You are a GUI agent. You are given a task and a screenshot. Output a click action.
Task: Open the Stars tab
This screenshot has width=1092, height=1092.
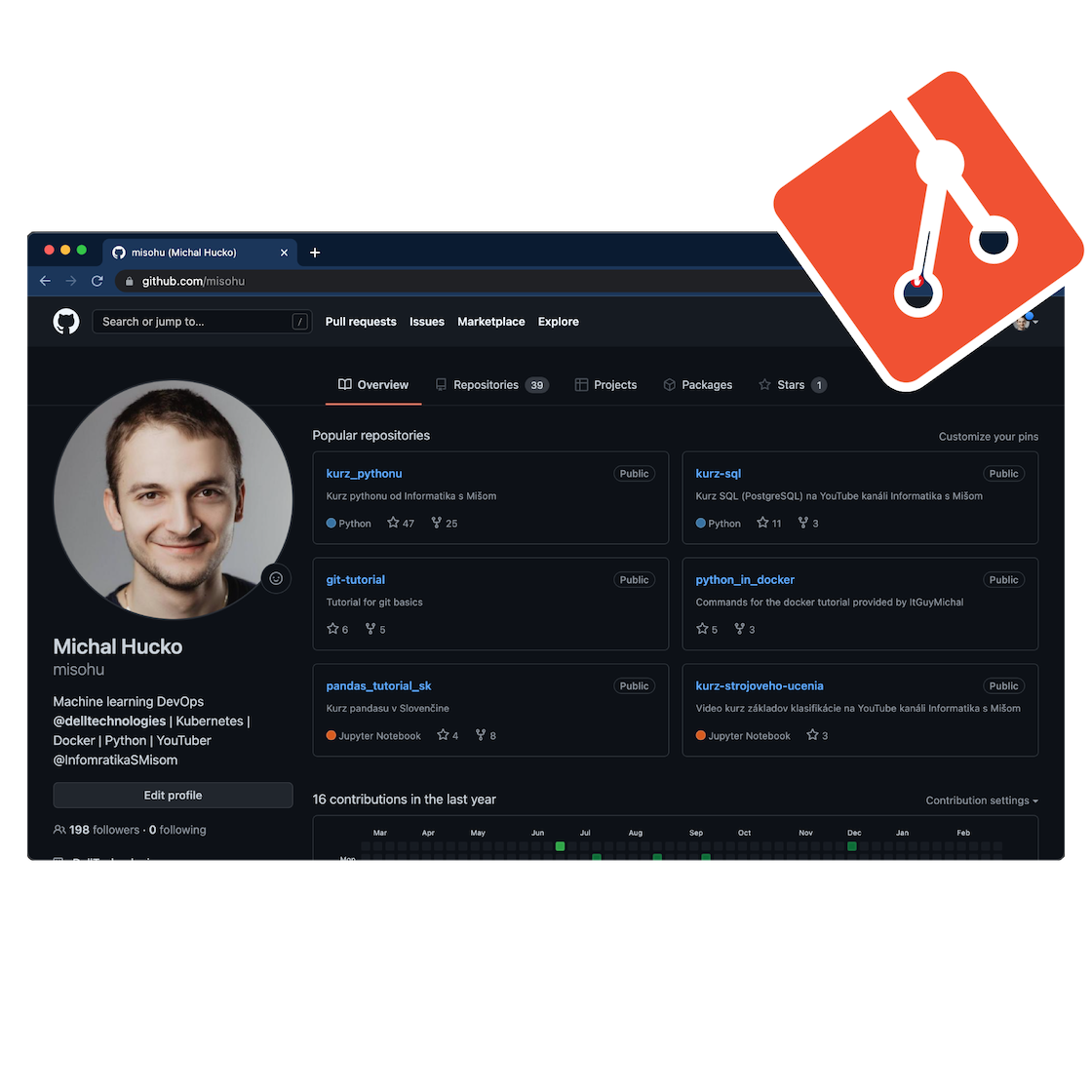[793, 384]
